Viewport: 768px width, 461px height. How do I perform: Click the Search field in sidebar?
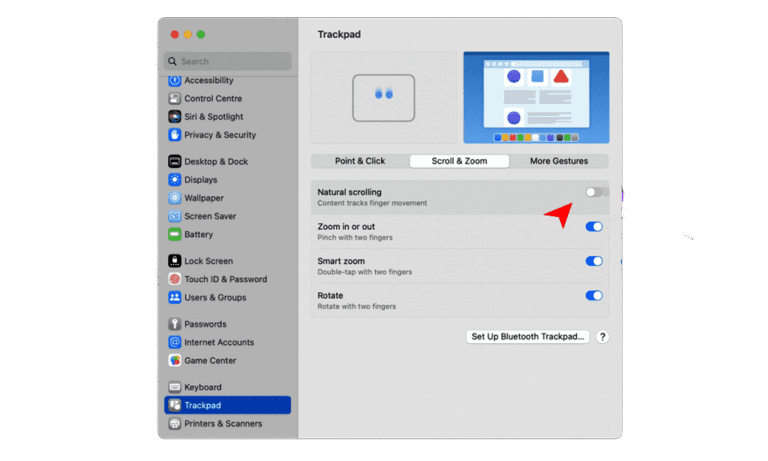click(228, 61)
